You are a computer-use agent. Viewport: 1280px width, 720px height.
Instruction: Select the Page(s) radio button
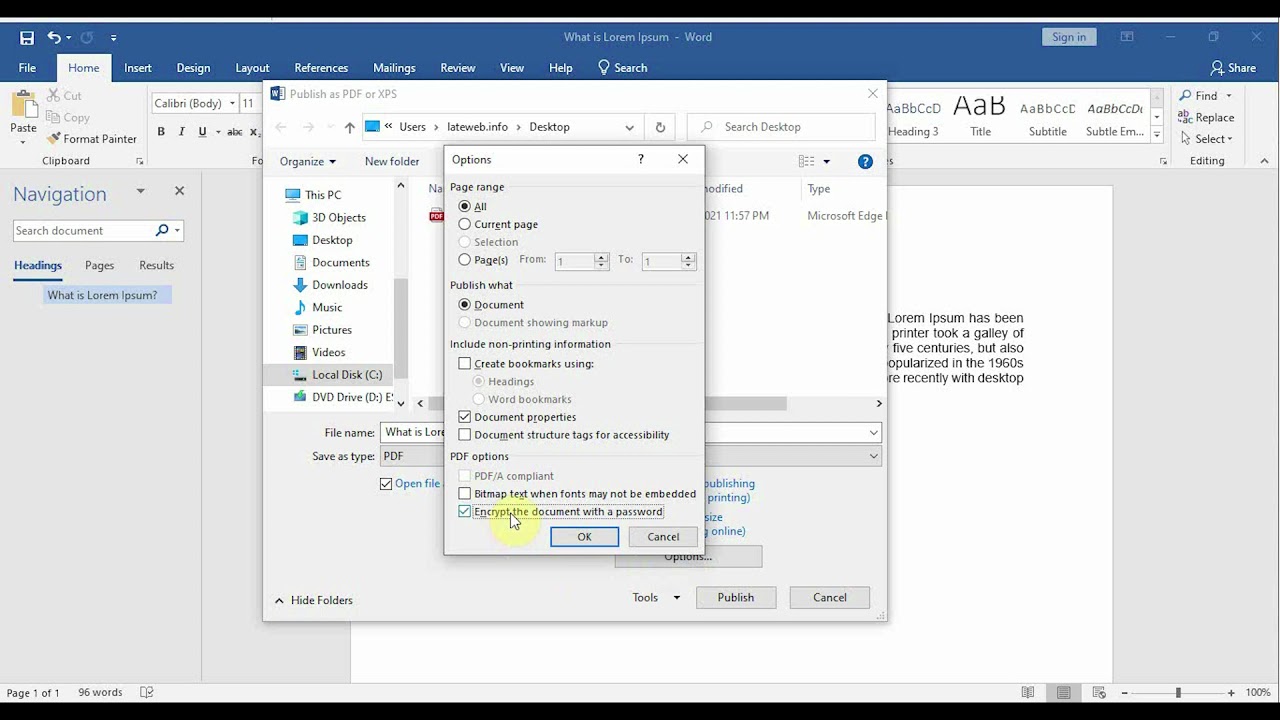[464, 260]
